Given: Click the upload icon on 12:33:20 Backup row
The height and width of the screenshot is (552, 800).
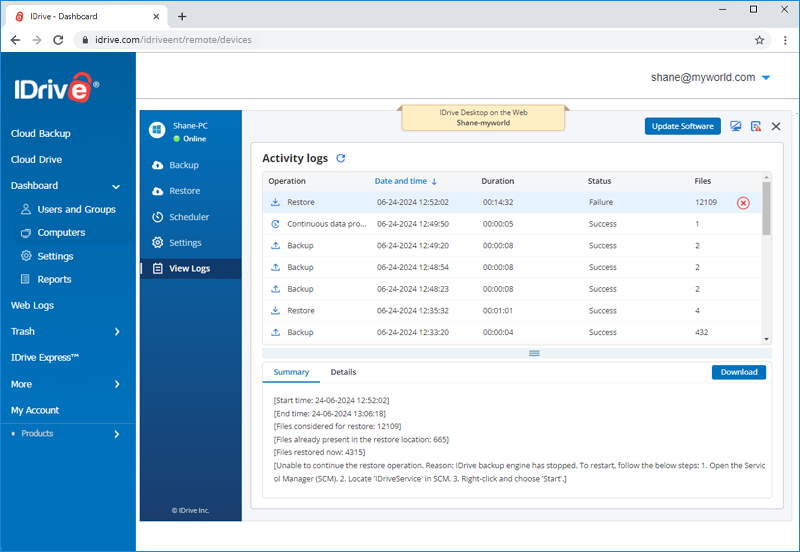Looking at the screenshot, I should [x=275, y=332].
